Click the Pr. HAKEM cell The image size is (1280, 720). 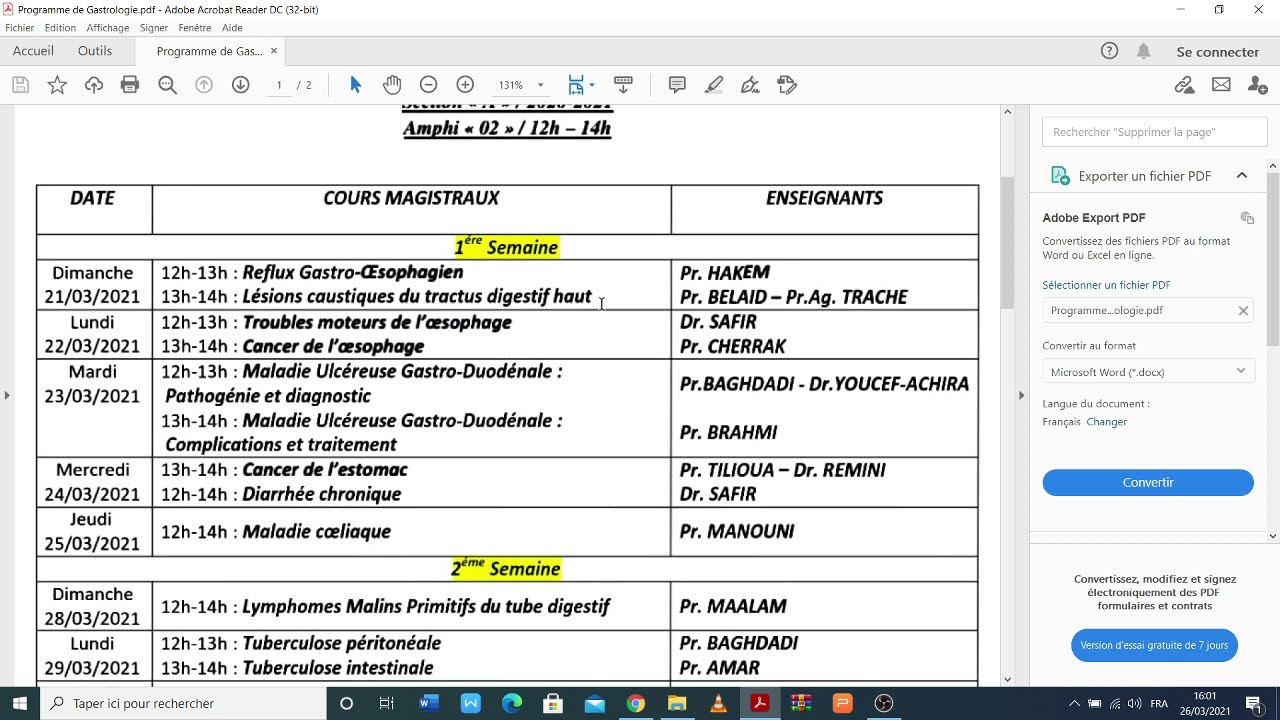coord(725,273)
